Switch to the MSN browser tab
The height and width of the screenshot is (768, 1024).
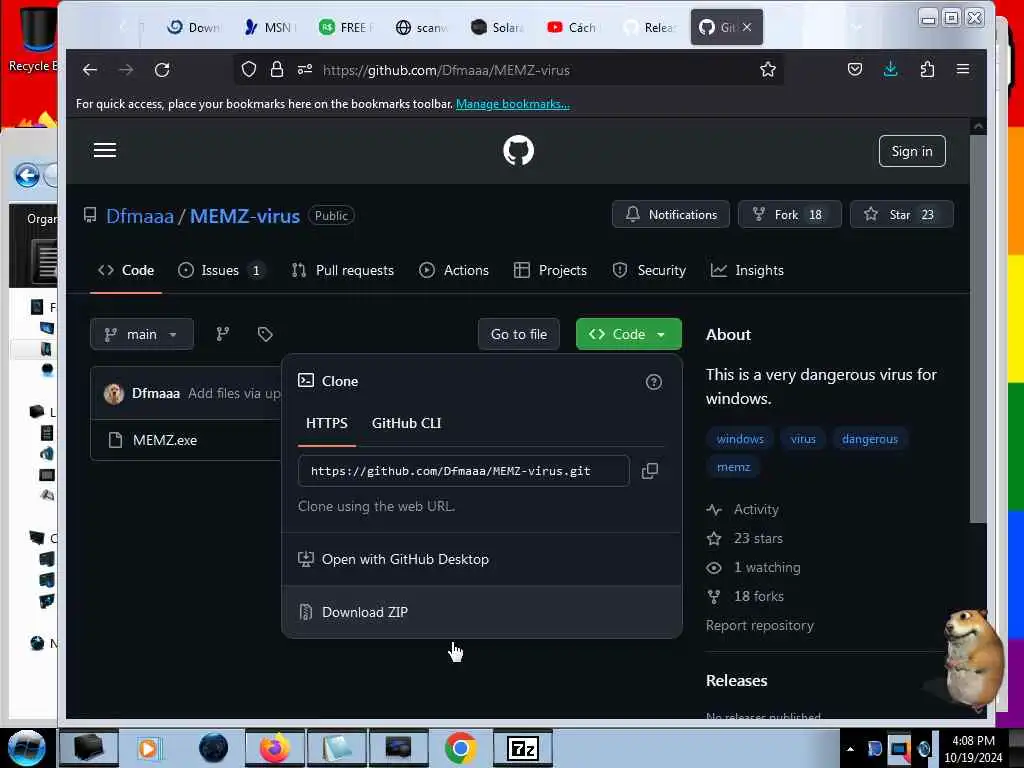(270, 27)
